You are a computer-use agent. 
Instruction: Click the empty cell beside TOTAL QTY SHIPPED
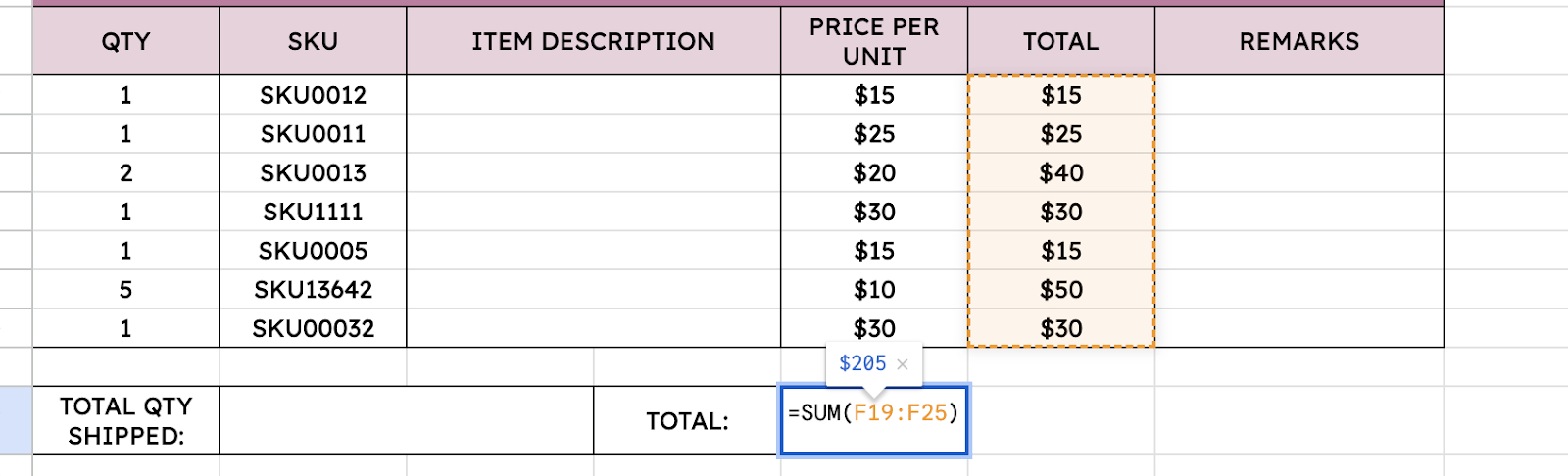[x=406, y=421]
